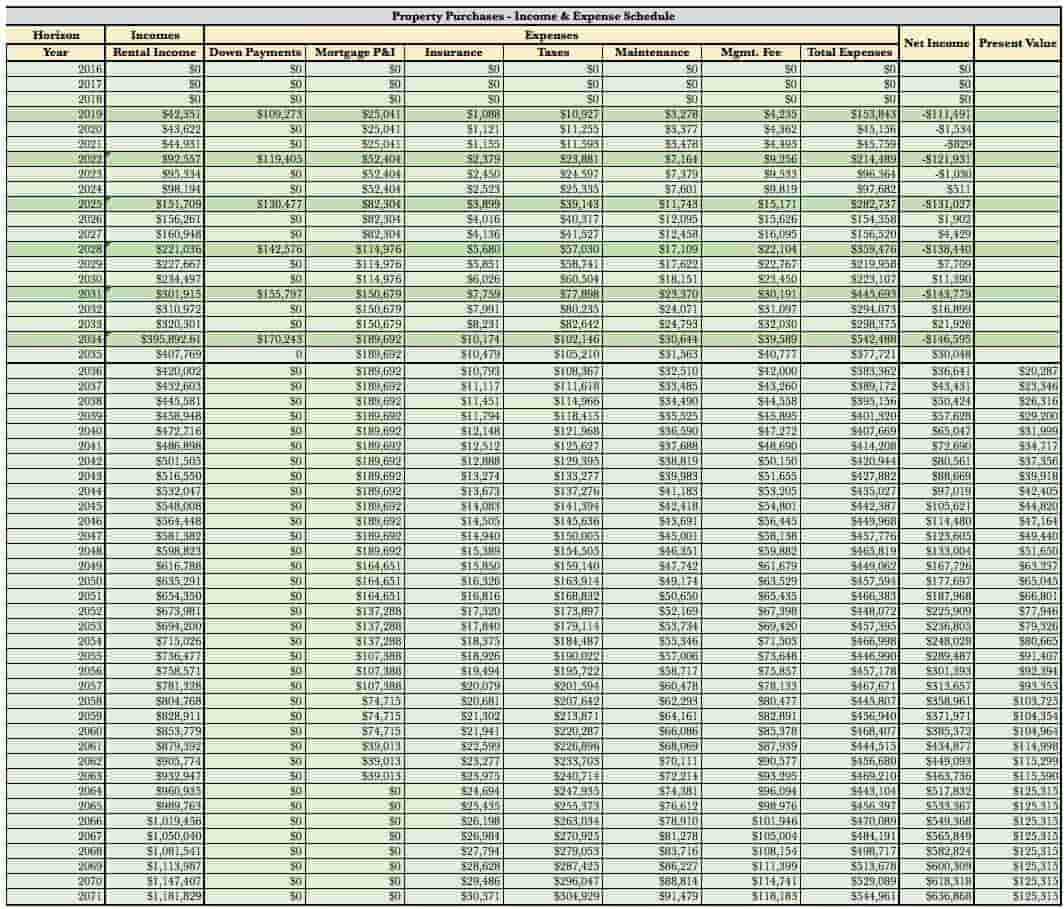Click the 'Horizon' header cell
The image size is (1064, 909).
[56, 35]
